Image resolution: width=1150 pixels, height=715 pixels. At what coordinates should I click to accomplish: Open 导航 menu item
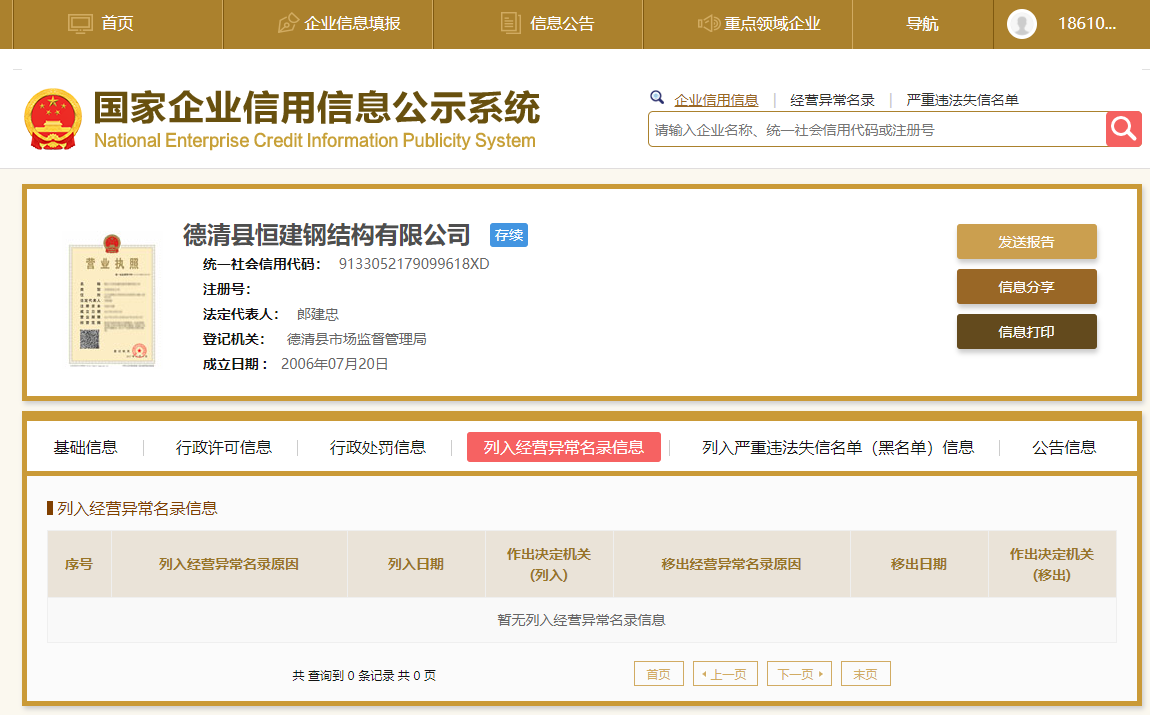(x=923, y=23)
